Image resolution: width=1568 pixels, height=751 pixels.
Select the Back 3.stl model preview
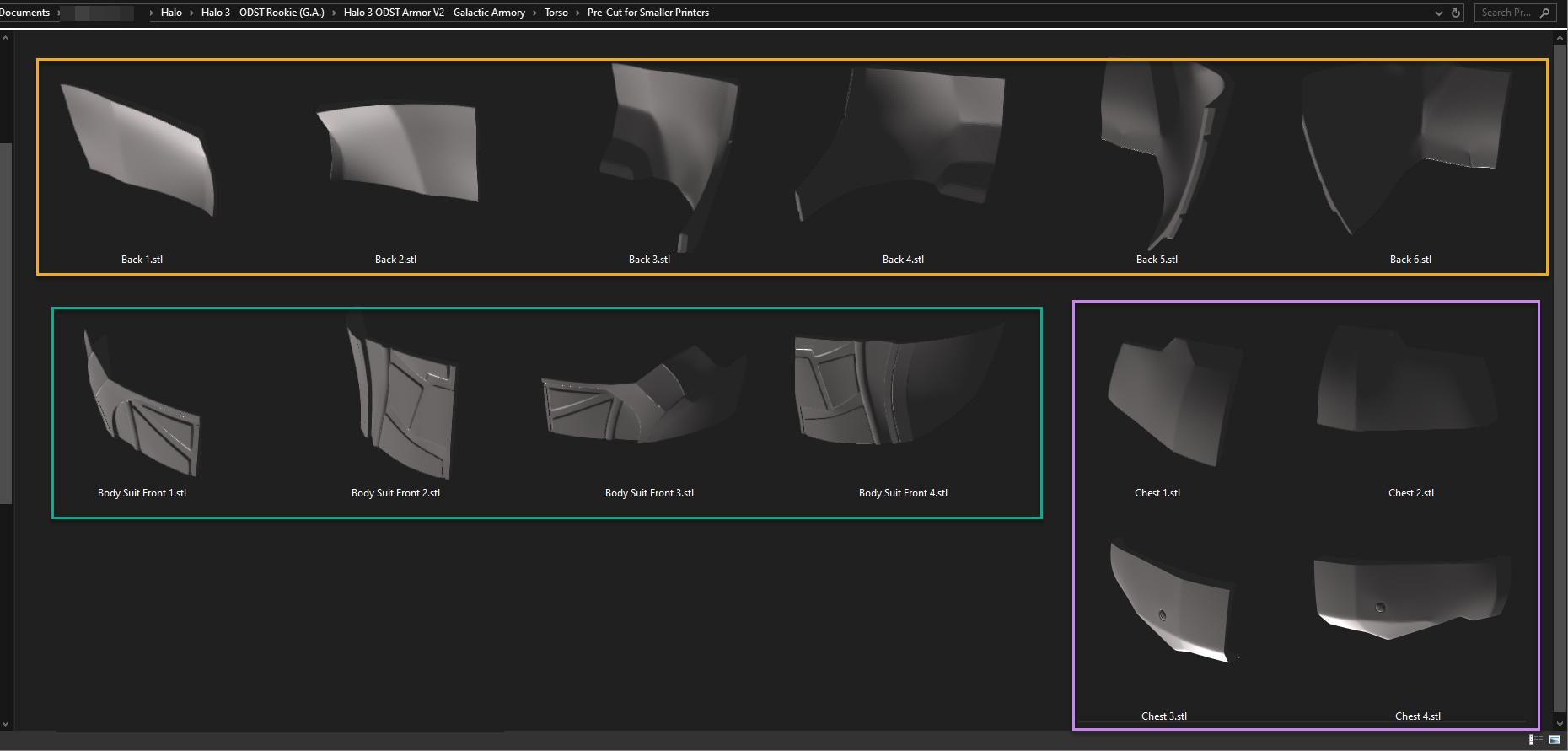point(669,158)
